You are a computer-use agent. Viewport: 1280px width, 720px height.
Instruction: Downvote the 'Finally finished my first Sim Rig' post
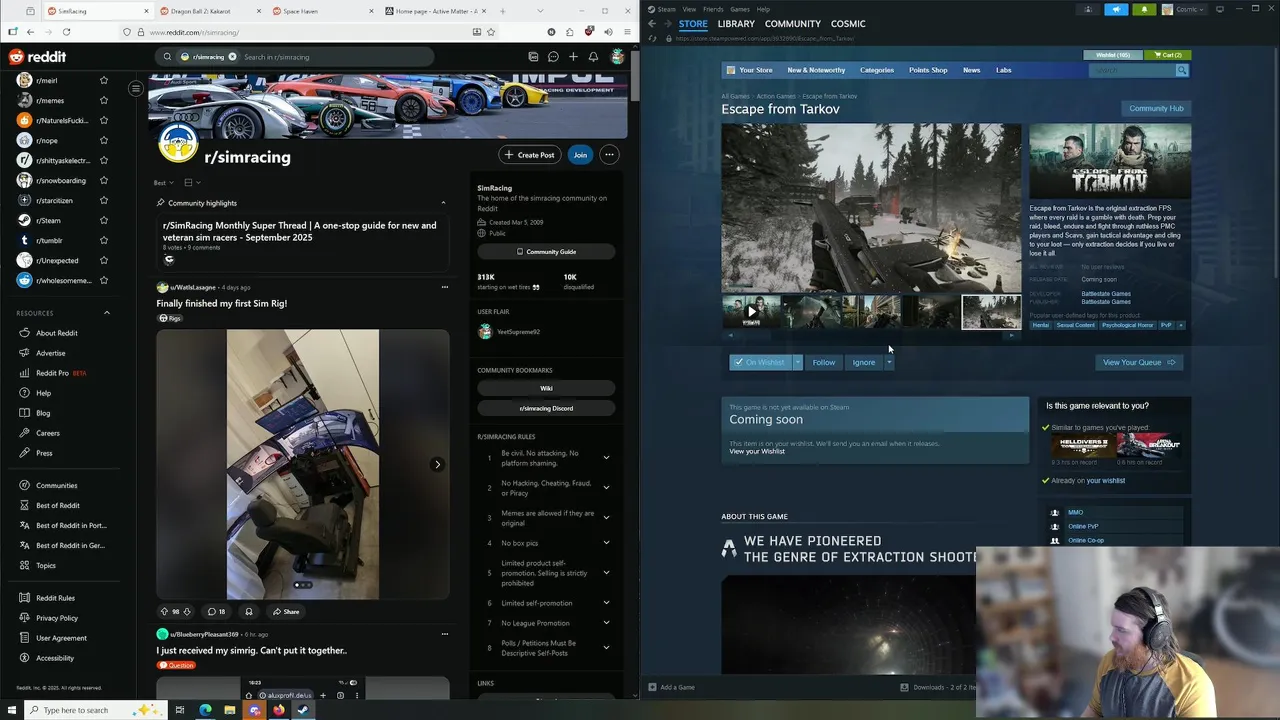(x=187, y=611)
